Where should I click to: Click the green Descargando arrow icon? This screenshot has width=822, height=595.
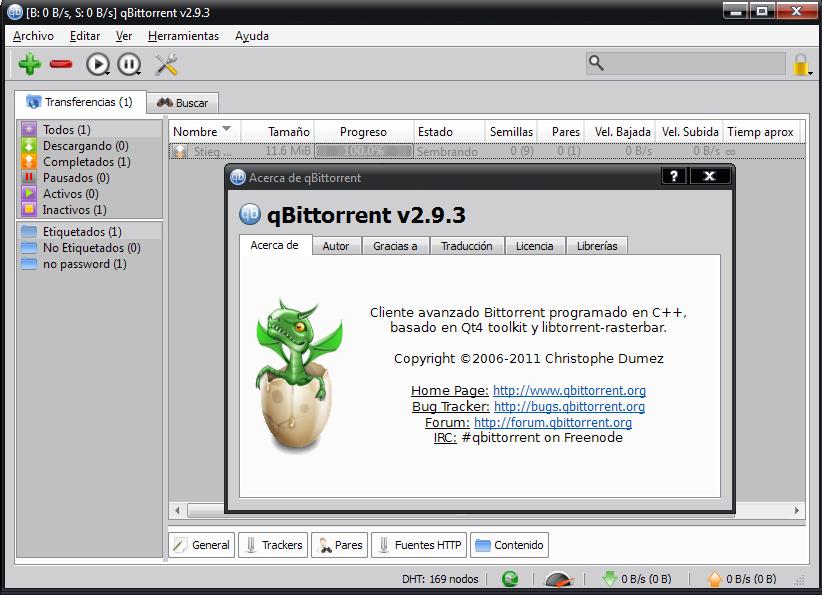29,146
